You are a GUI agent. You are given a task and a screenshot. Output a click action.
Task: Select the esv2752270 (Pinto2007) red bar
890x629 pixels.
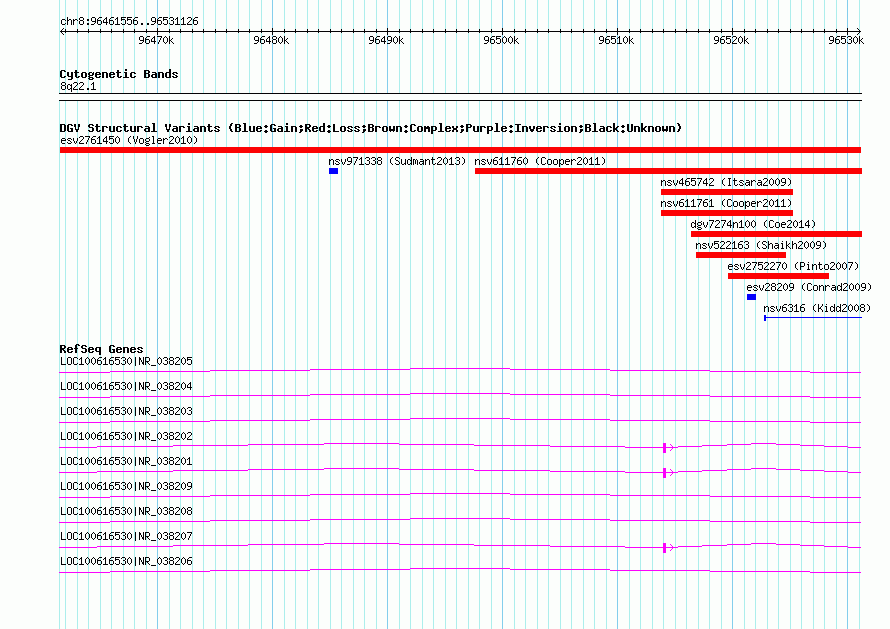tap(778, 276)
